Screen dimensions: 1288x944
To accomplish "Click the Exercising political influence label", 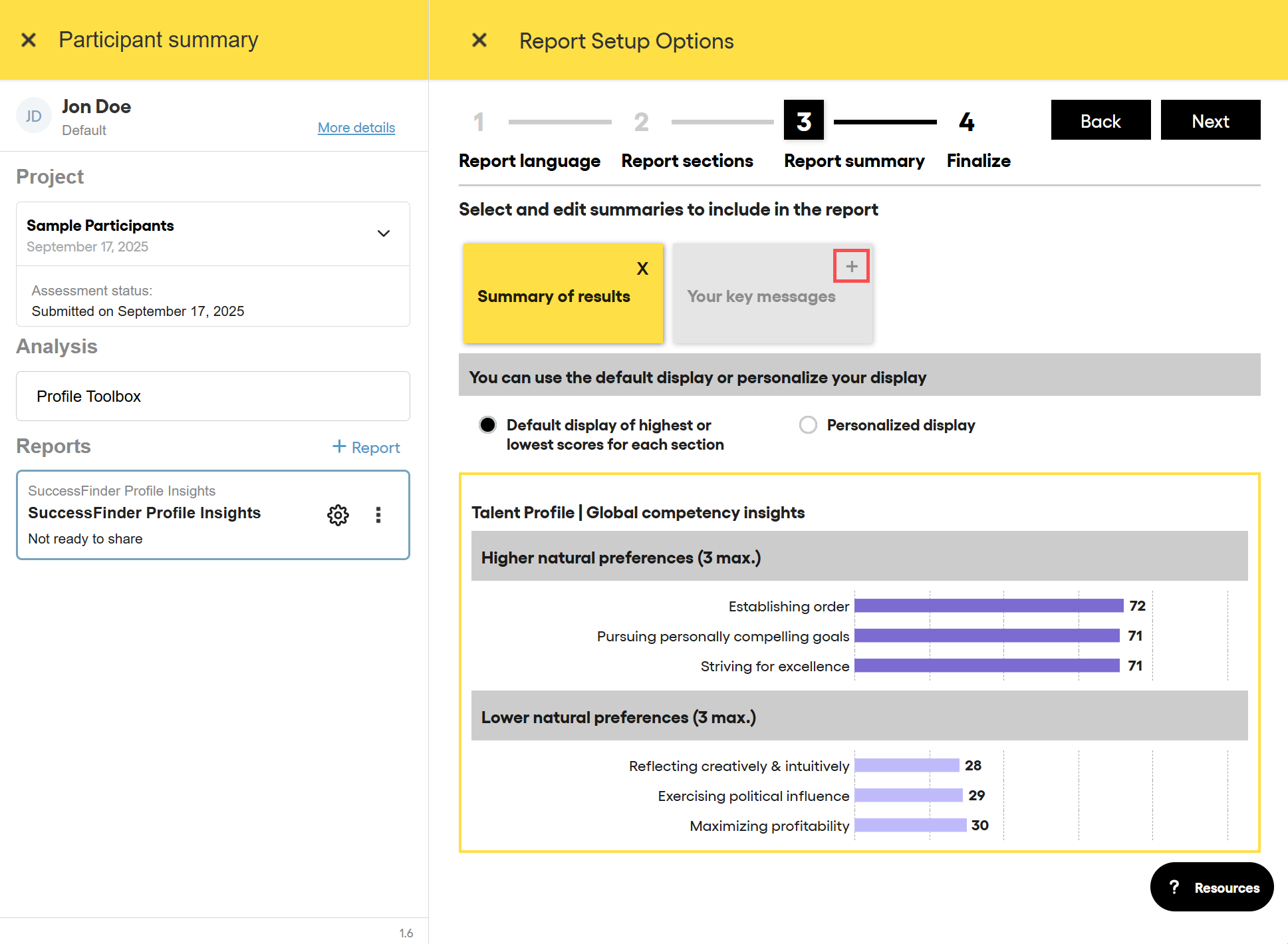I will 753,796.
